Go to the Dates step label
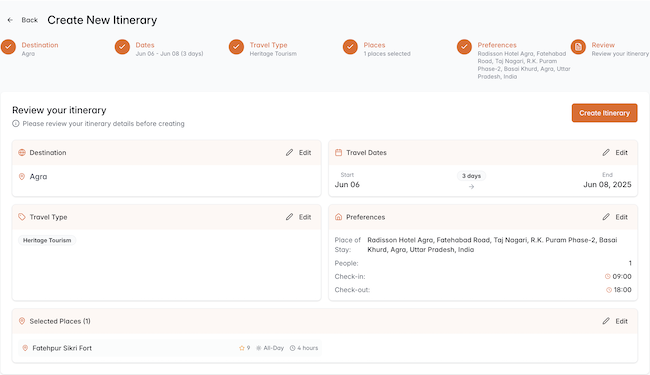Screen dimensions: 650x375 click(x=145, y=45)
